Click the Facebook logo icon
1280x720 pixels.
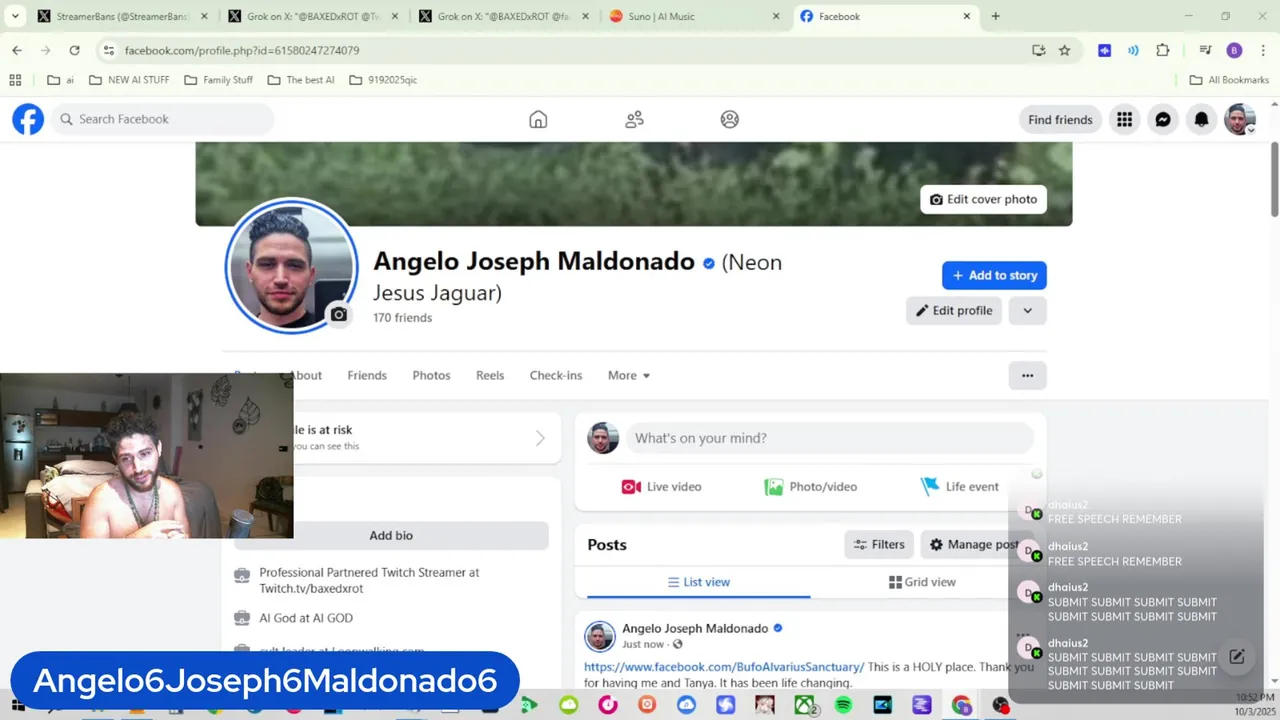(28, 119)
